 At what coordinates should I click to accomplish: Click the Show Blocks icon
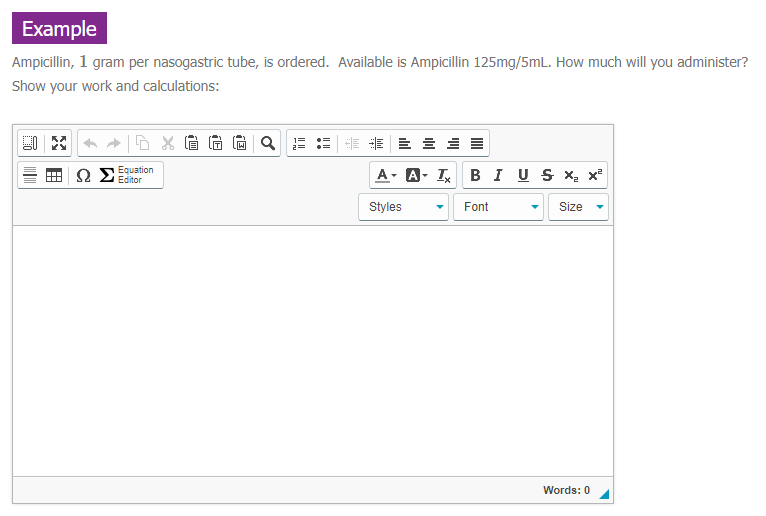click(x=30, y=143)
